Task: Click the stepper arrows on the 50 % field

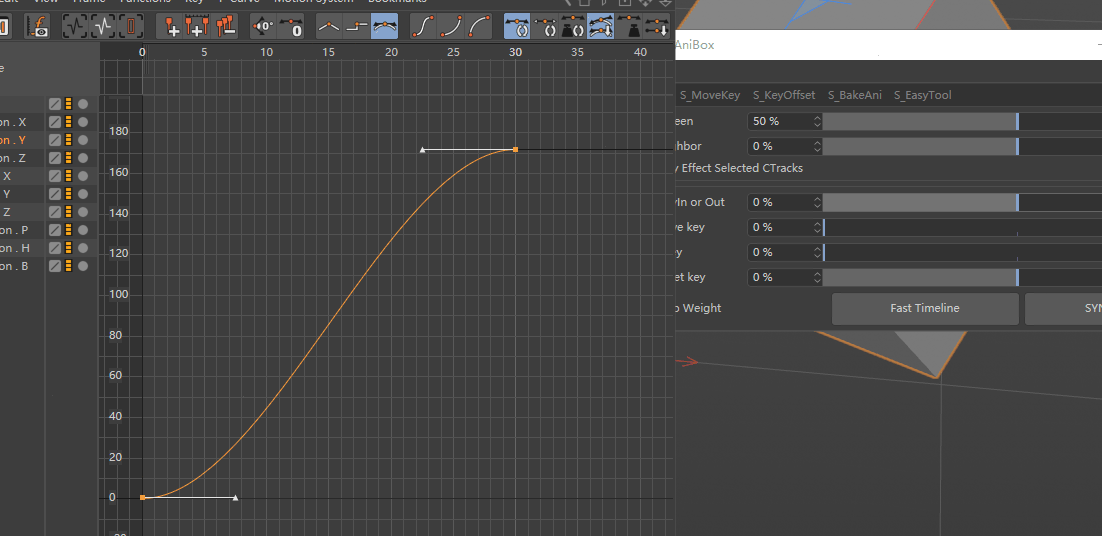Action: pos(817,121)
